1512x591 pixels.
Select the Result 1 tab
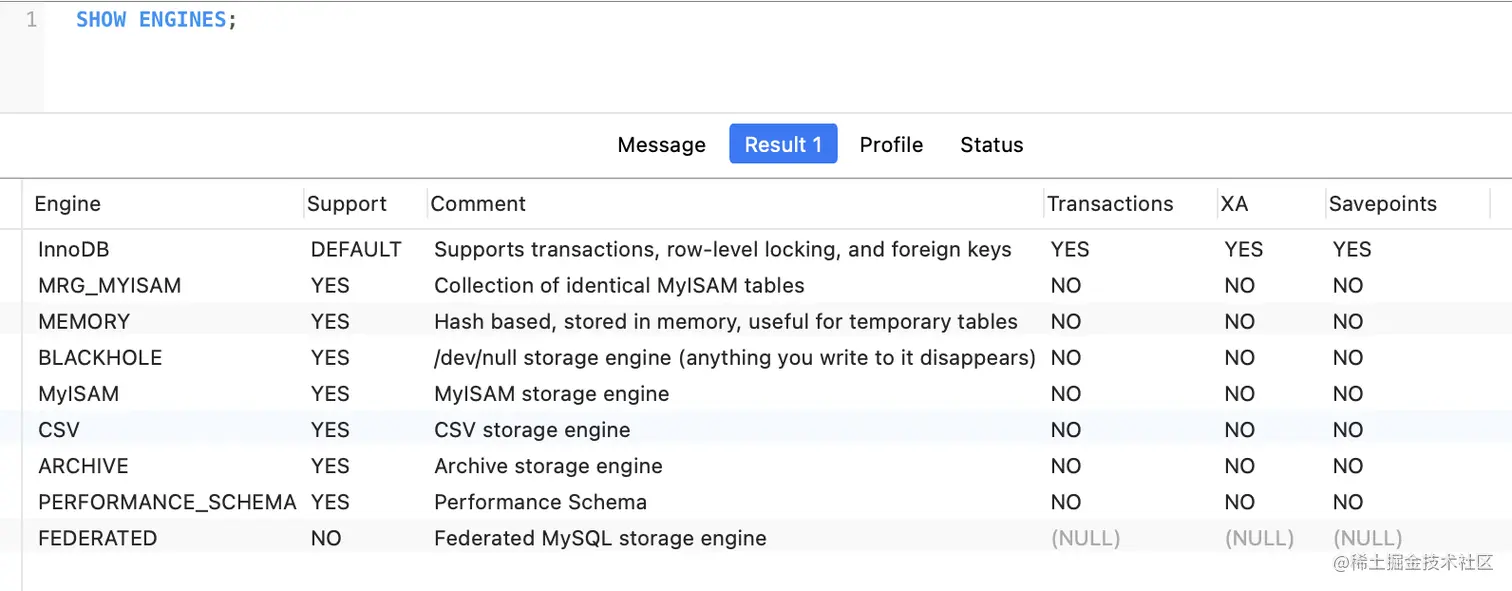pos(783,145)
